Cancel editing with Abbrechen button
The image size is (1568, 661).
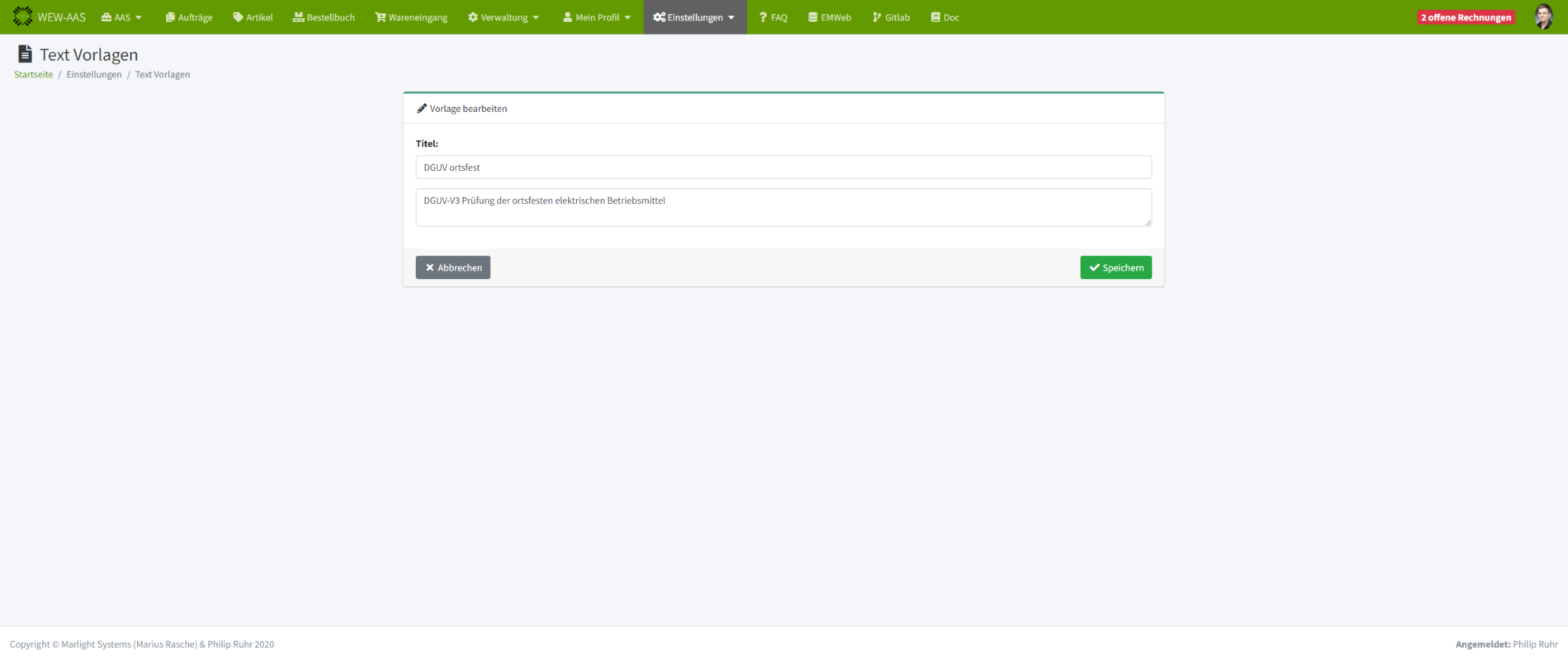click(x=453, y=267)
